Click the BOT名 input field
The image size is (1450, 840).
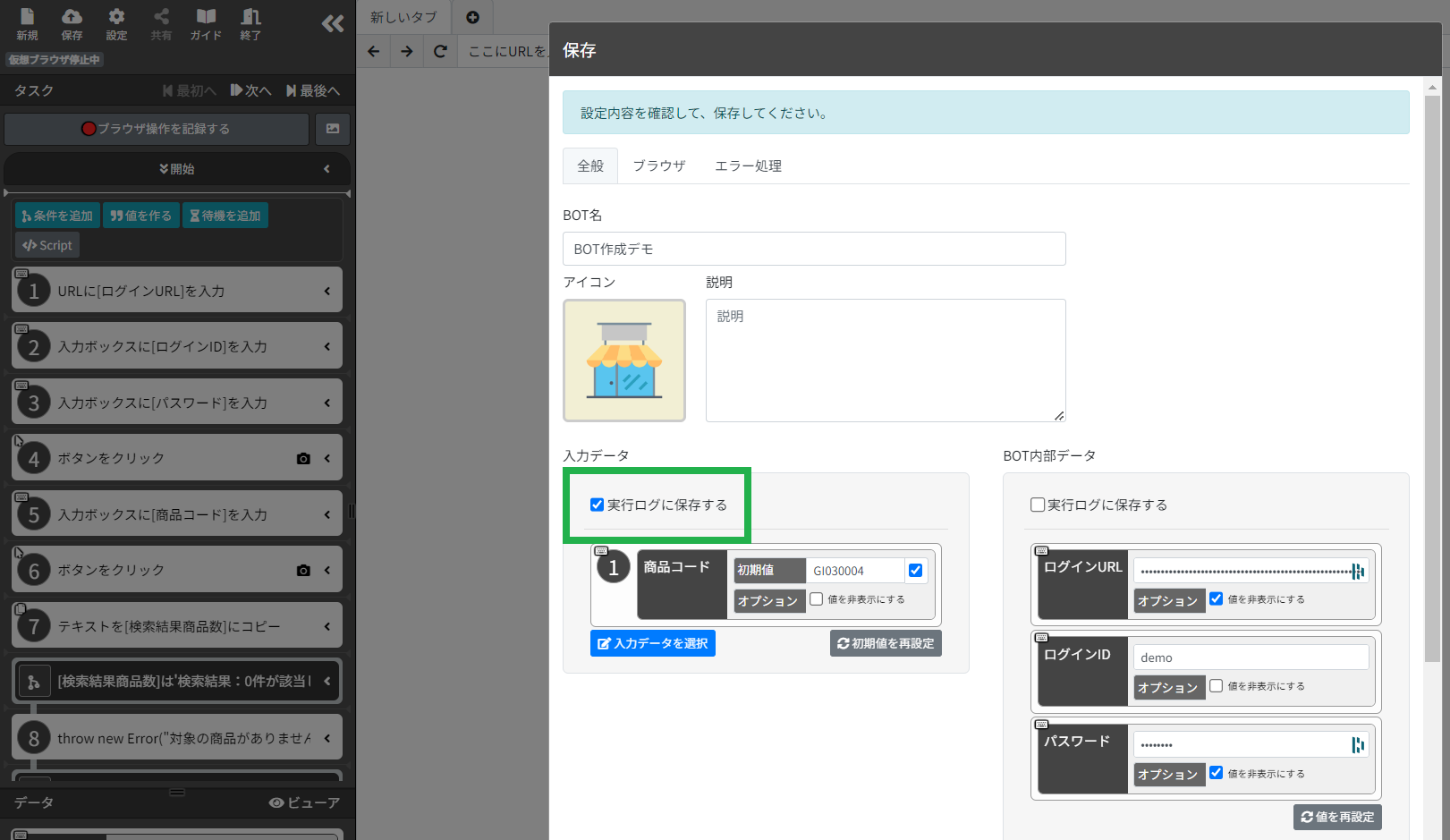(x=814, y=249)
